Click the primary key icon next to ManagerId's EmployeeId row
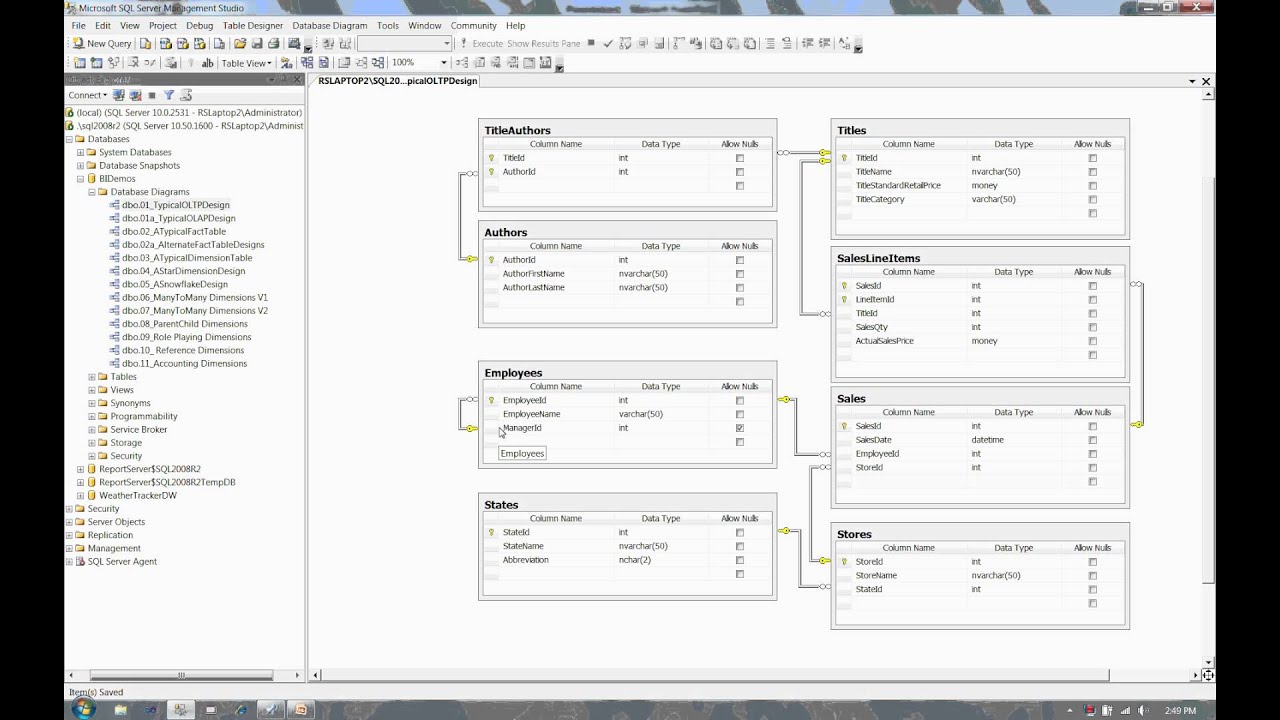This screenshot has width=1280, height=720. point(491,400)
